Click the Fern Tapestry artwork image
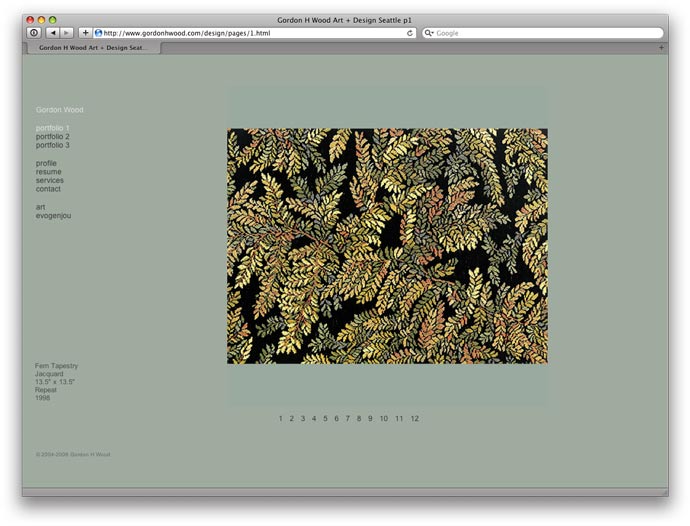 tap(387, 246)
